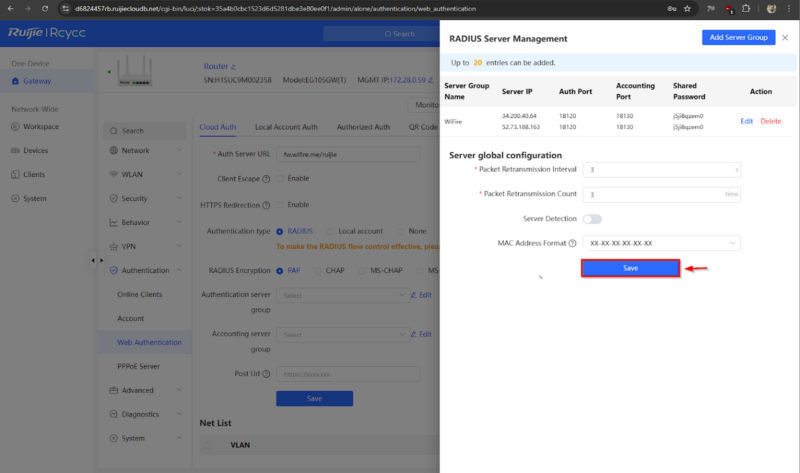
Task: Click the MAC Address Format help icon
Action: tap(572, 243)
